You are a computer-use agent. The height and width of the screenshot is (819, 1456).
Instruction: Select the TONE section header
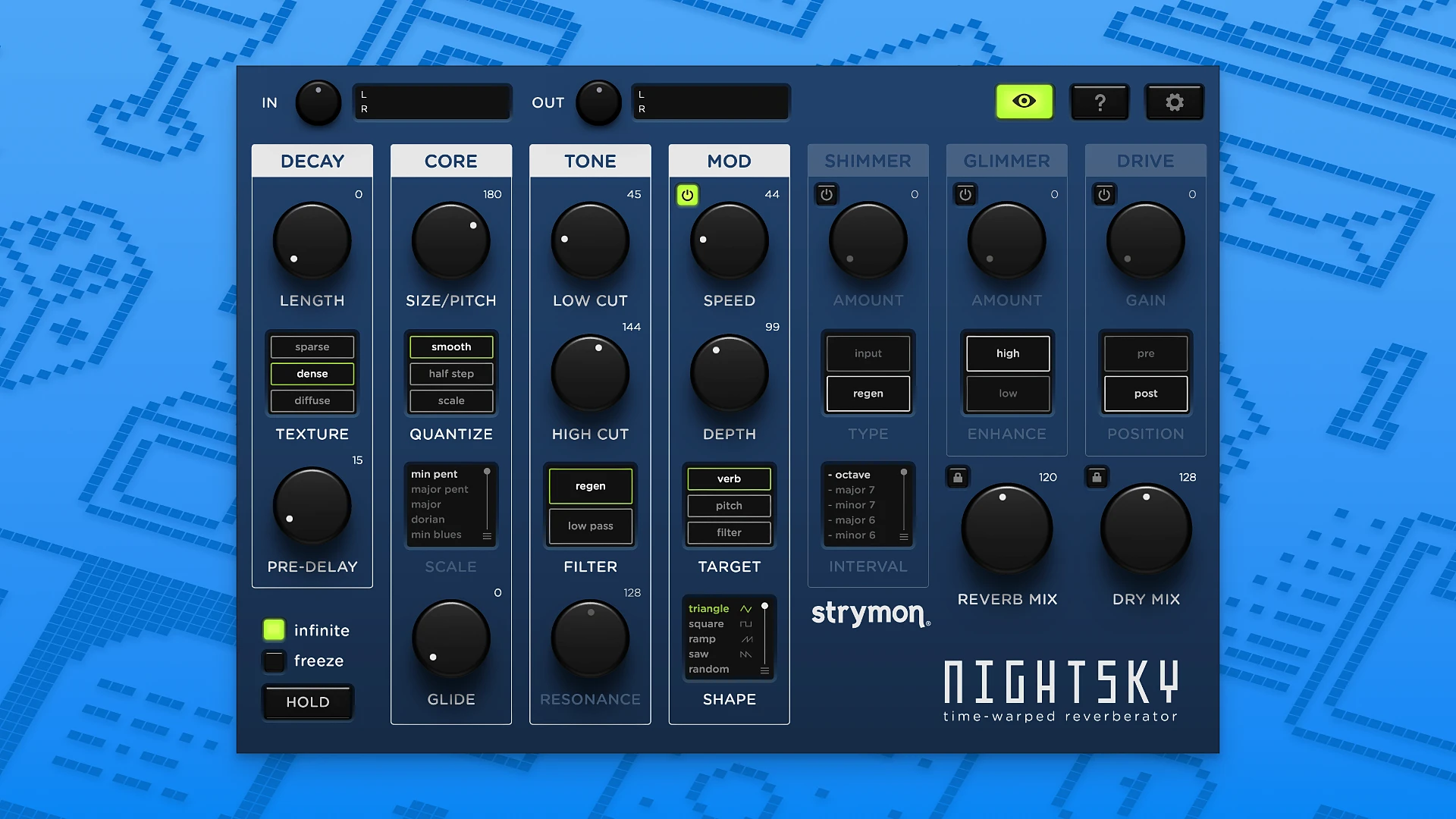(590, 160)
